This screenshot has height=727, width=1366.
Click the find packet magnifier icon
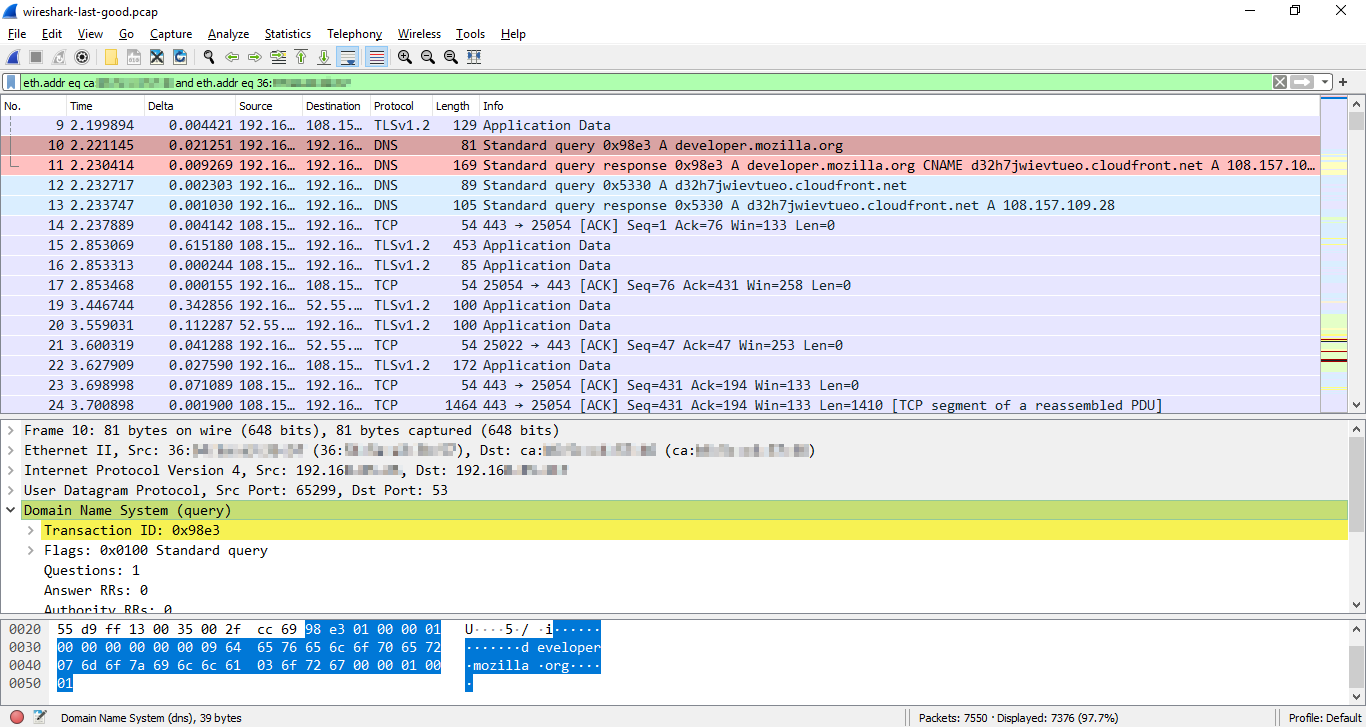click(x=209, y=57)
